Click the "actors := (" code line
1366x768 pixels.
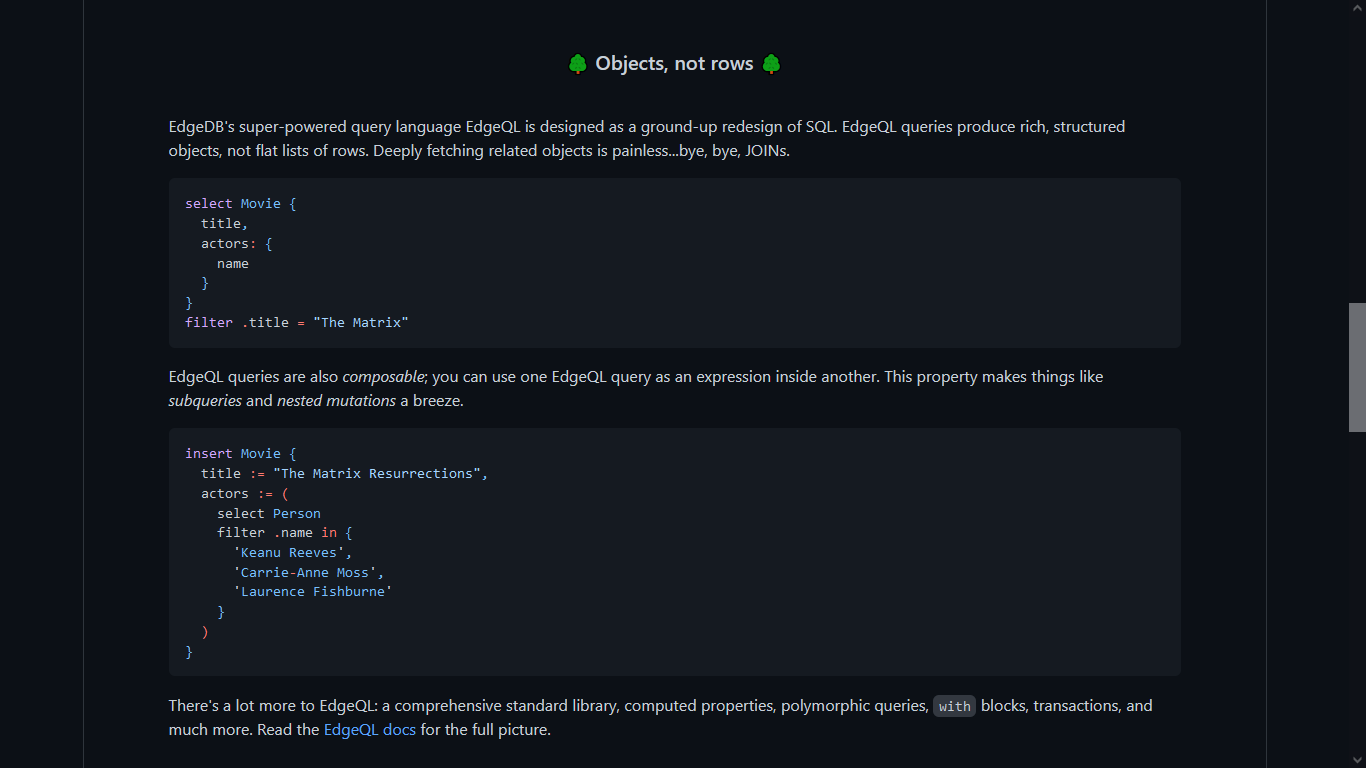coord(245,494)
